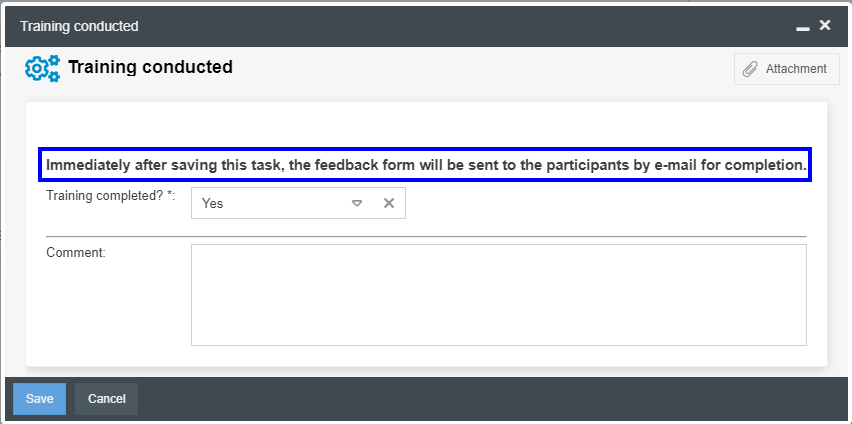The image size is (852, 424).
Task: Click the bold Training conducted heading
Action: (150, 68)
